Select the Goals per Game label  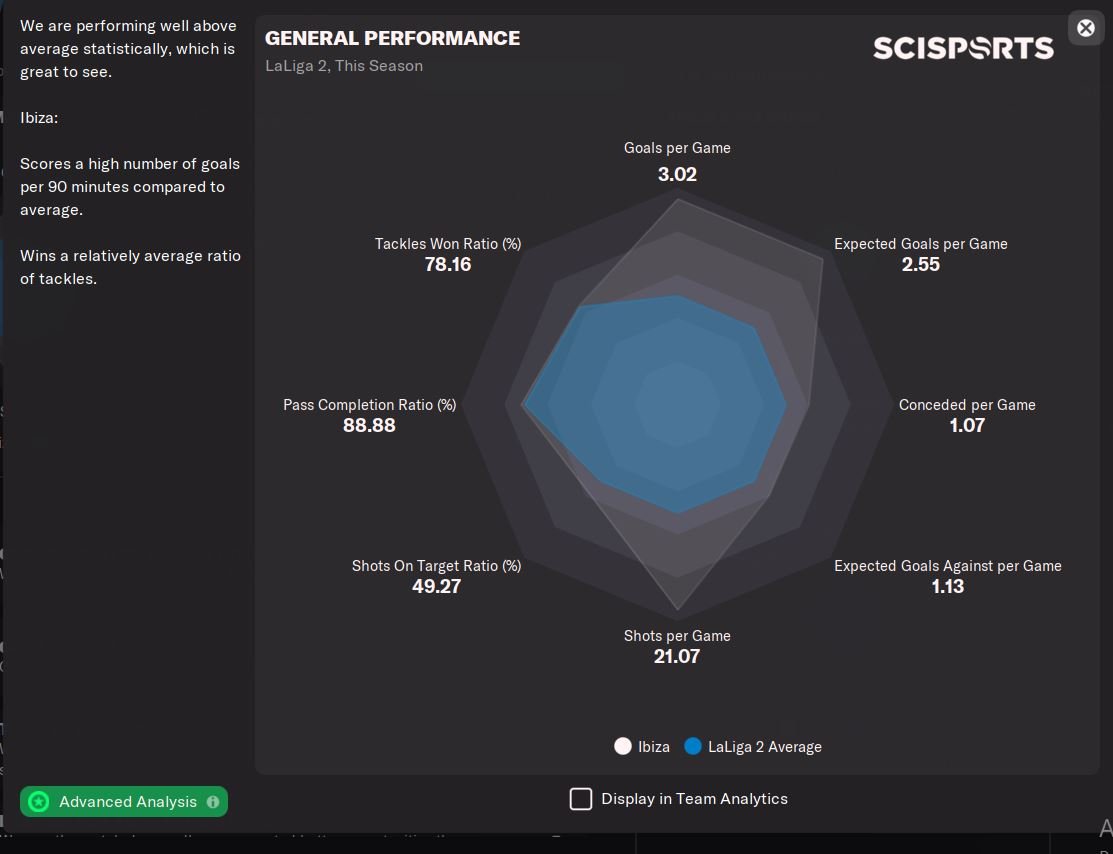click(677, 148)
